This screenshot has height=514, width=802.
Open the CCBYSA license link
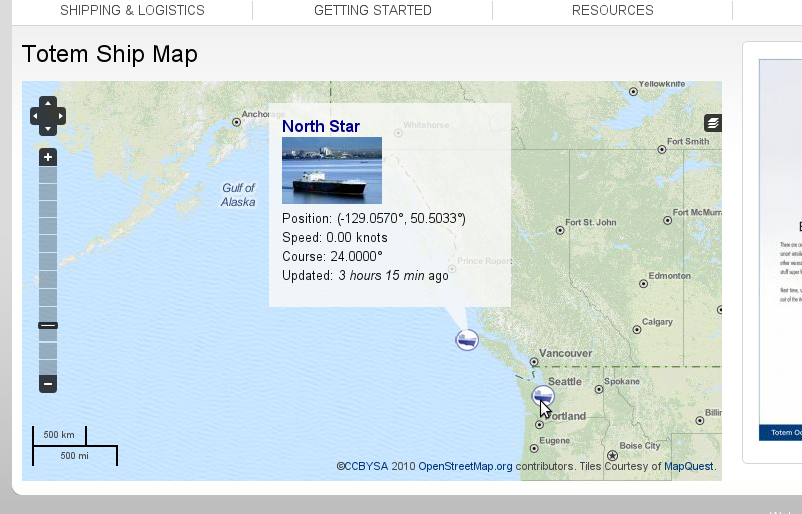pyautogui.click(x=366, y=466)
